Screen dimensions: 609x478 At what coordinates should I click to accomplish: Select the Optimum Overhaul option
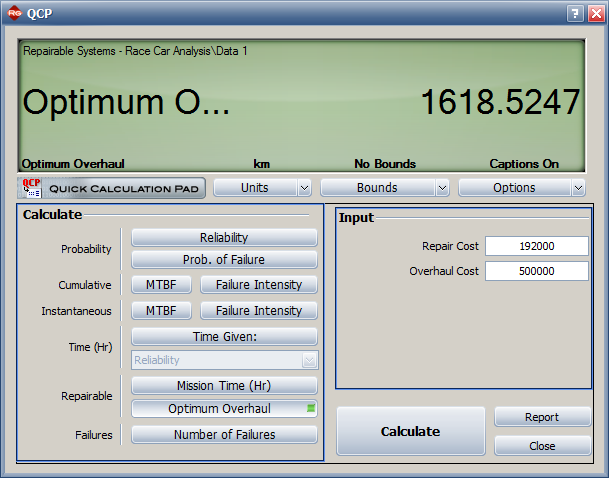point(224,409)
